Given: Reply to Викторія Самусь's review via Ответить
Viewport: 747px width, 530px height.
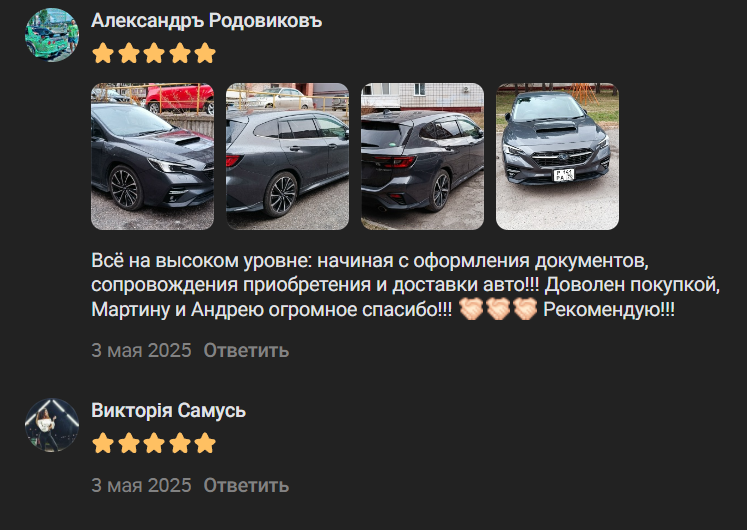Looking at the screenshot, I should pyautogui.click(x=246, y=486).
